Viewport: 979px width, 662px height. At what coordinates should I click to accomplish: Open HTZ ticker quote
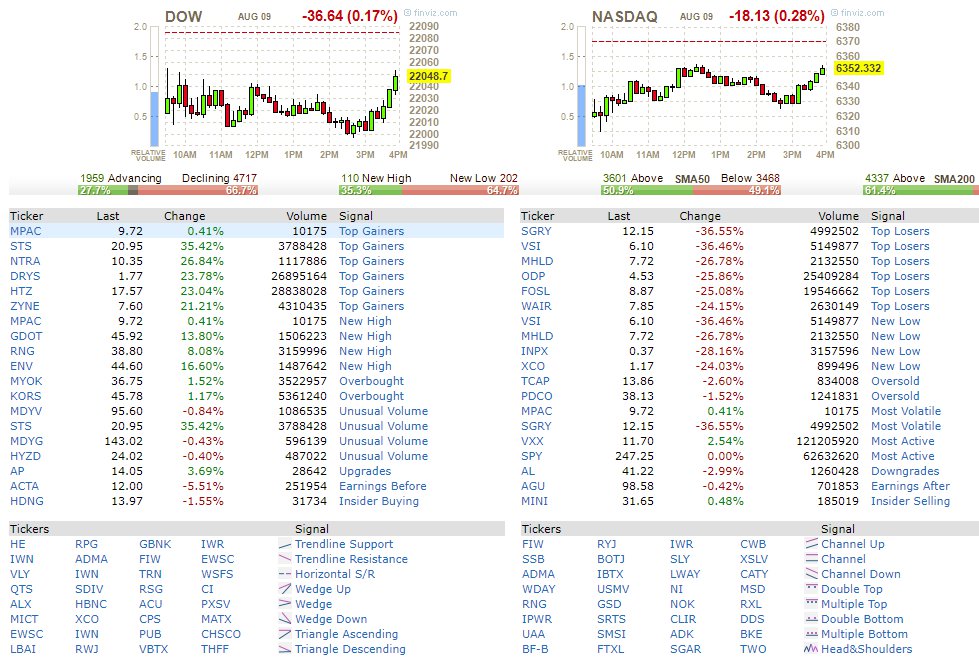click(x=21, y=291)
